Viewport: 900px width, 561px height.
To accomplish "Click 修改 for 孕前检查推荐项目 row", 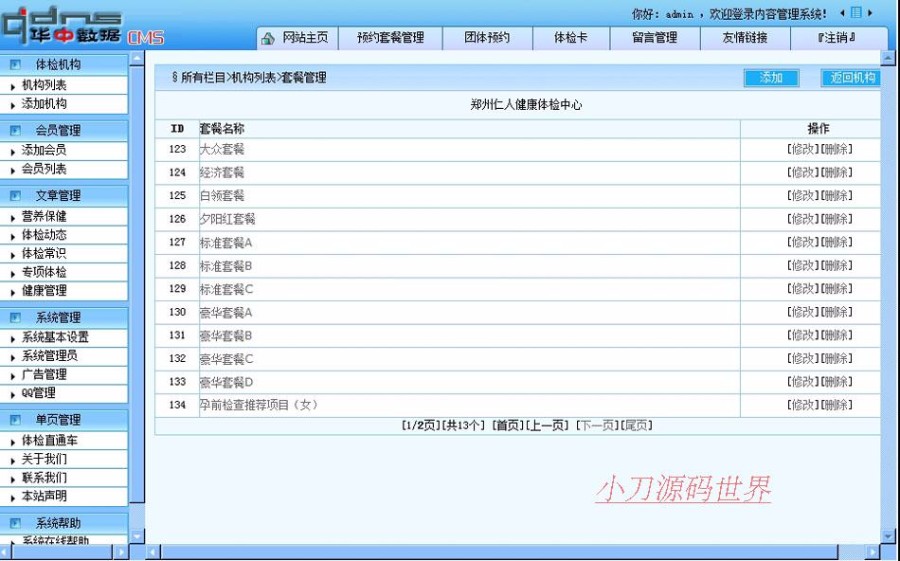I will pyautogui.click(x=803, y=405).
